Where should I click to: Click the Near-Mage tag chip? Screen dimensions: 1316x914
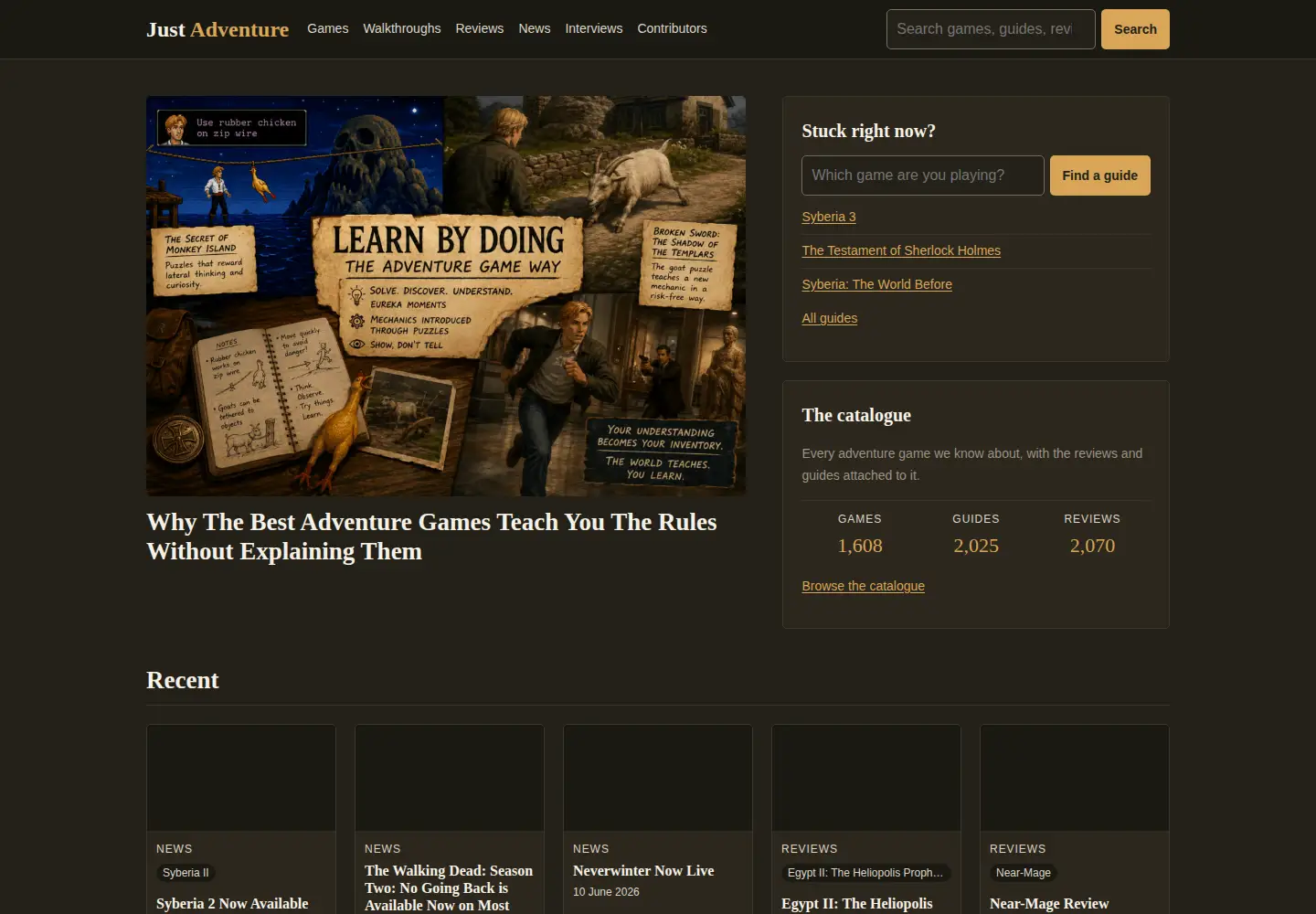(x=1023, y=873)
